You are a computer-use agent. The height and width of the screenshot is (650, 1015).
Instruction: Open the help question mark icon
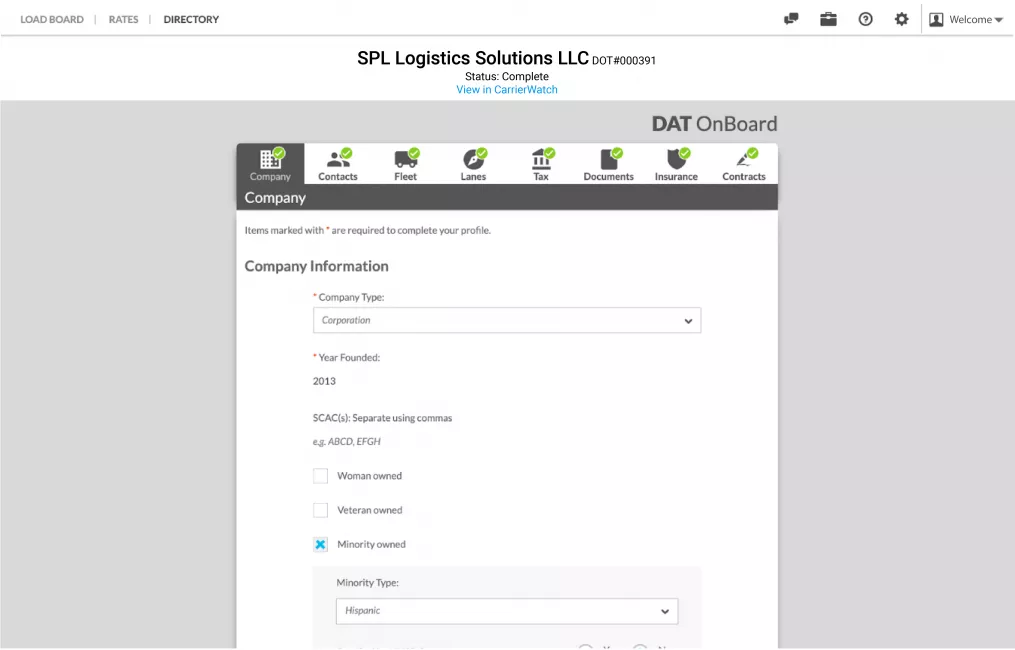pos(865,19)
